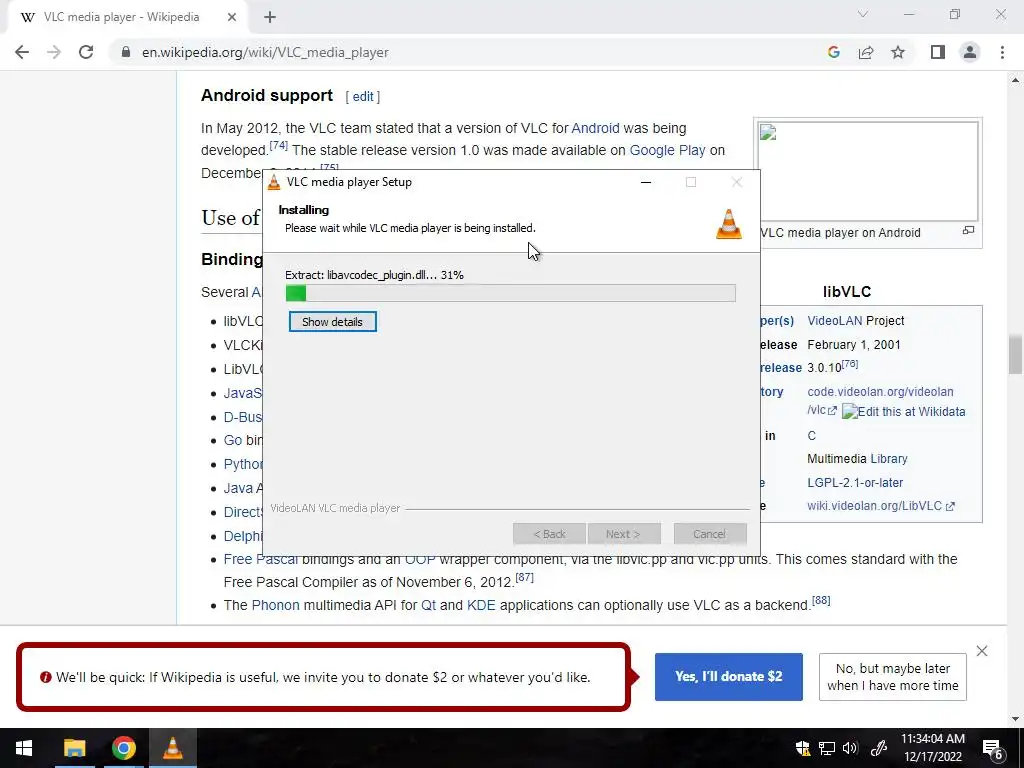Screen dimensions: 1024x768
Task: Toggle the Chrome side panel
Action: coord(938,52)
